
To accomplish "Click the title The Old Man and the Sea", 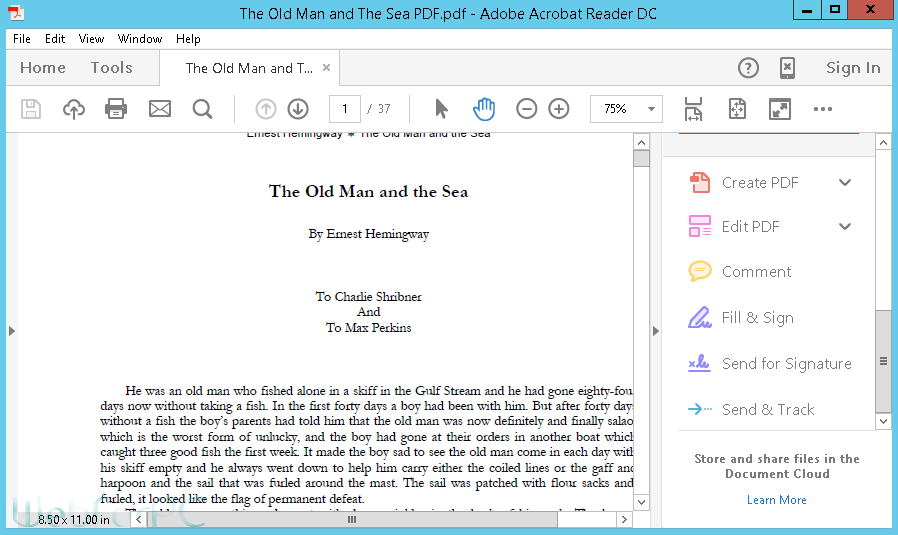I will point(368,191).
